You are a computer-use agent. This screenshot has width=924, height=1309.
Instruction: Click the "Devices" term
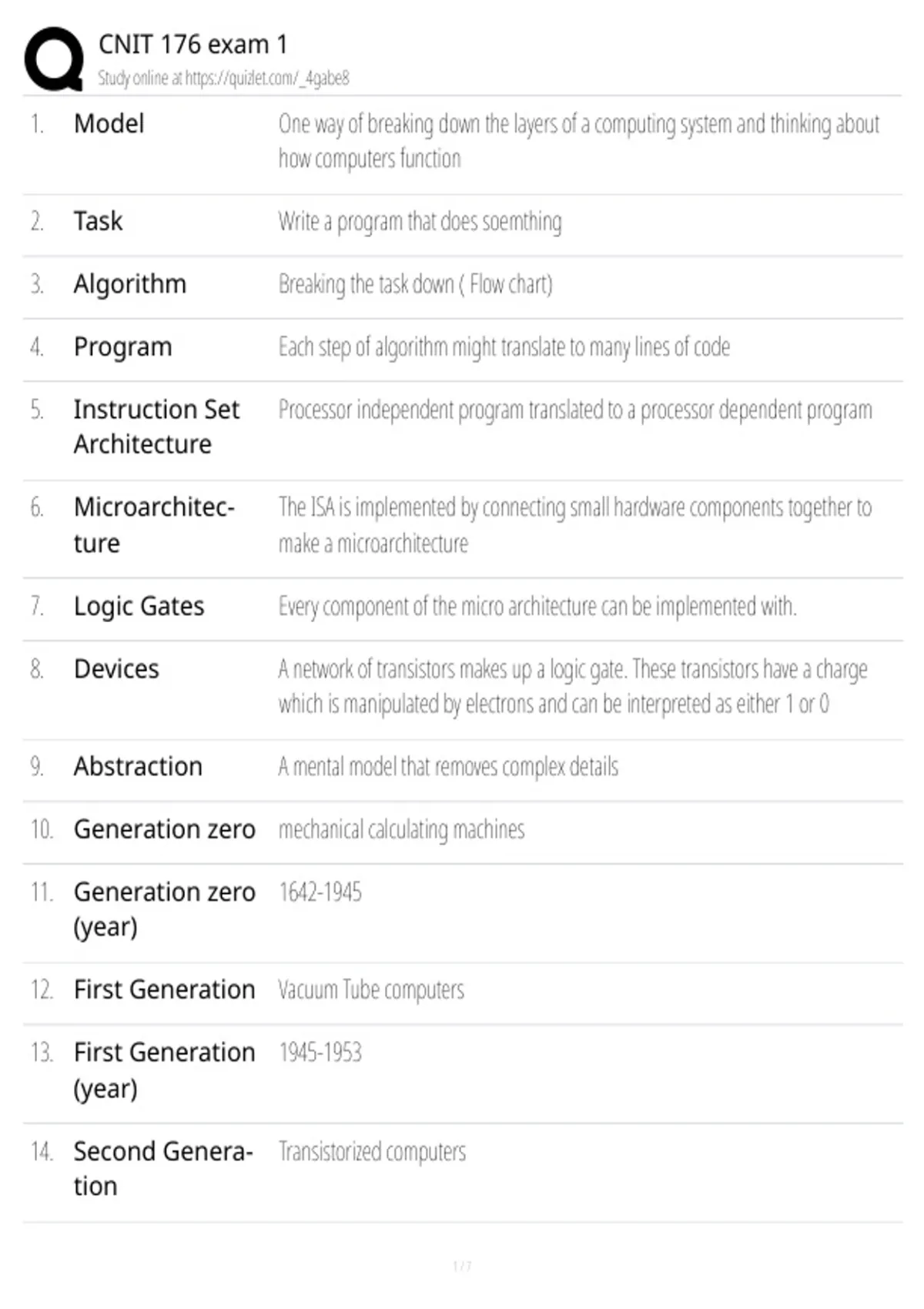116,669
